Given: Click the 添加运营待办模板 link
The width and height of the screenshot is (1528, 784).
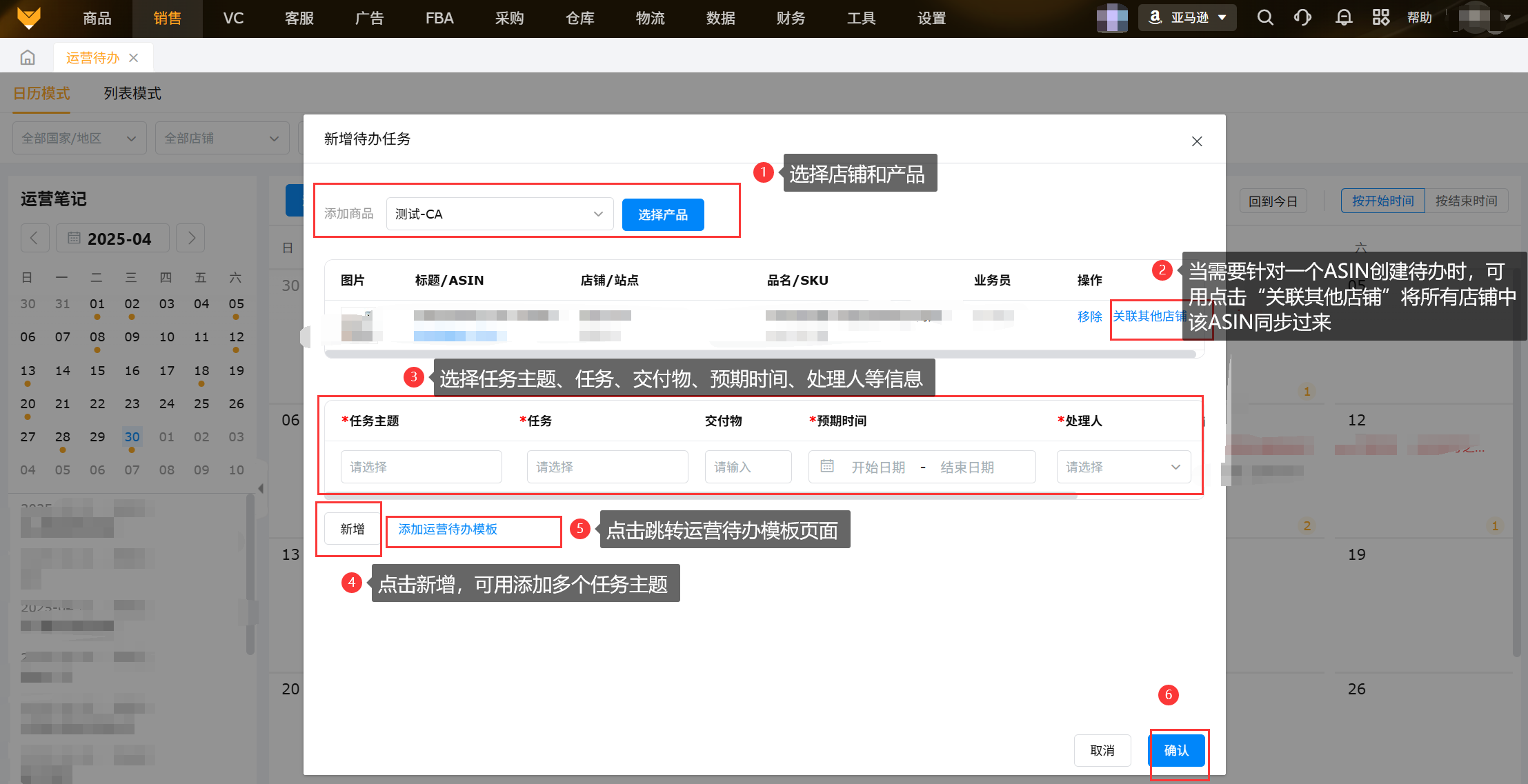Looking at the screenshot, I should 448,529.
